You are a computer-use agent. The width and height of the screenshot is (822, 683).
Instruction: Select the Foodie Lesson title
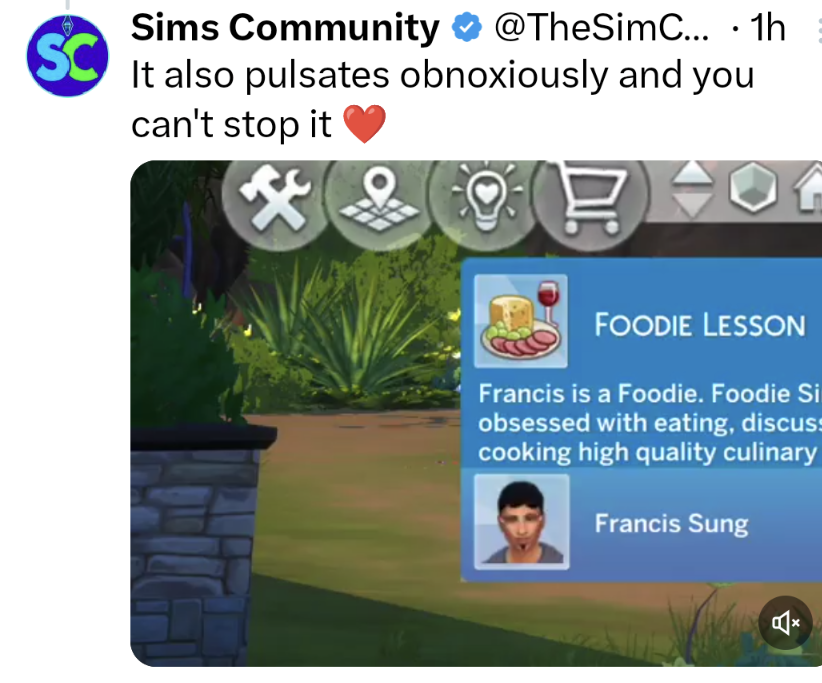(699, 324)
